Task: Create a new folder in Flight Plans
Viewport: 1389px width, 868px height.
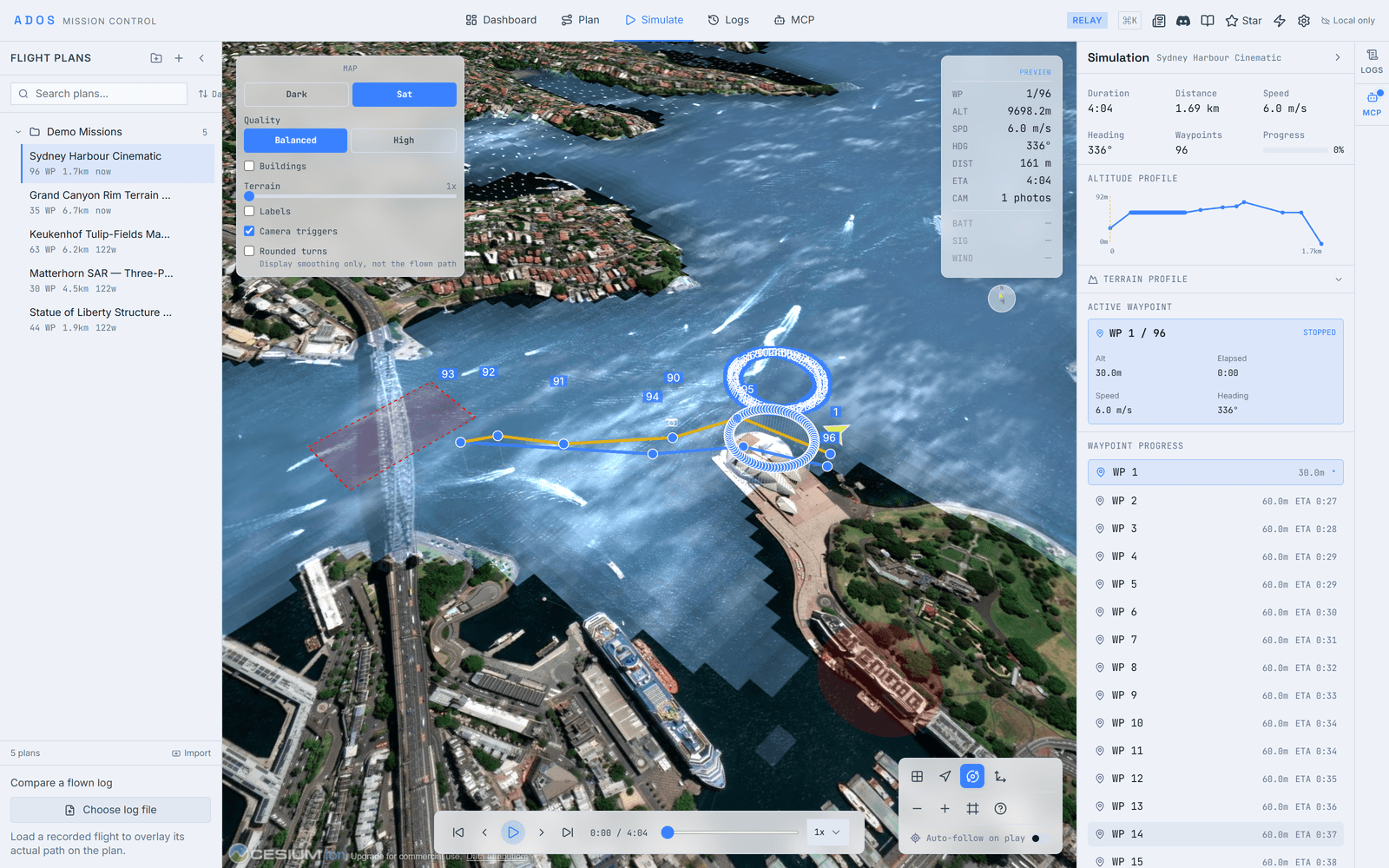Action: pos(156,58)
